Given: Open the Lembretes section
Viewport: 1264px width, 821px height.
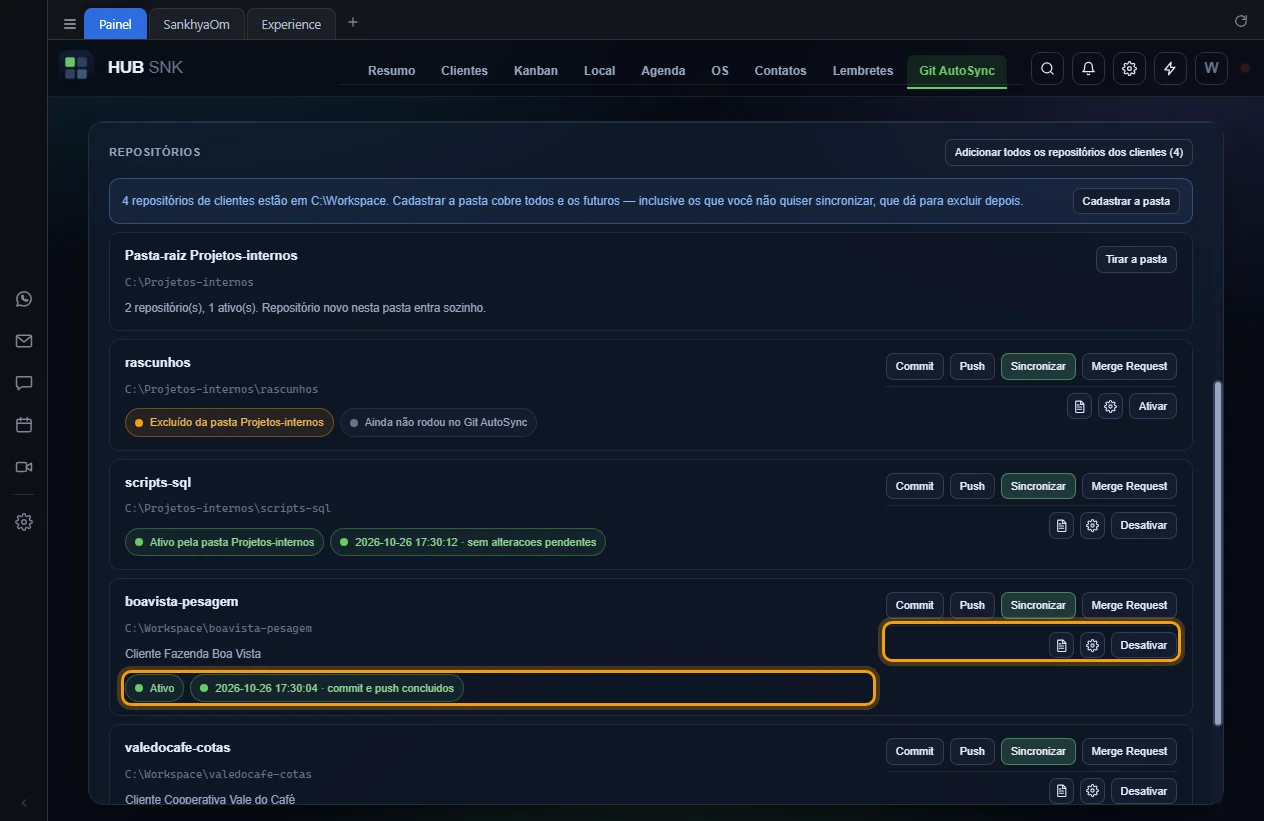Looking at the screenshot, I should click(x=862, y=70).
